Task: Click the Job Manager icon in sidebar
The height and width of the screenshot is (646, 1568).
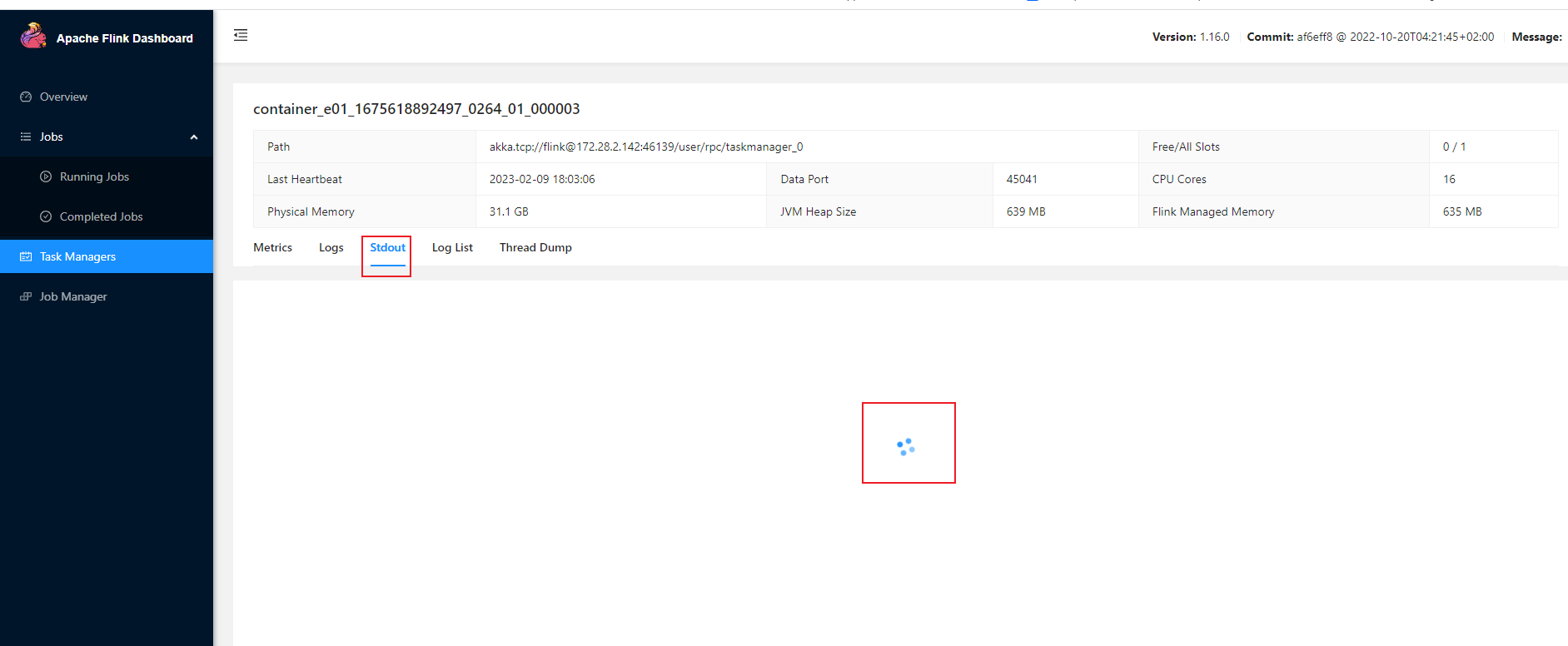Action: [26, 296]
